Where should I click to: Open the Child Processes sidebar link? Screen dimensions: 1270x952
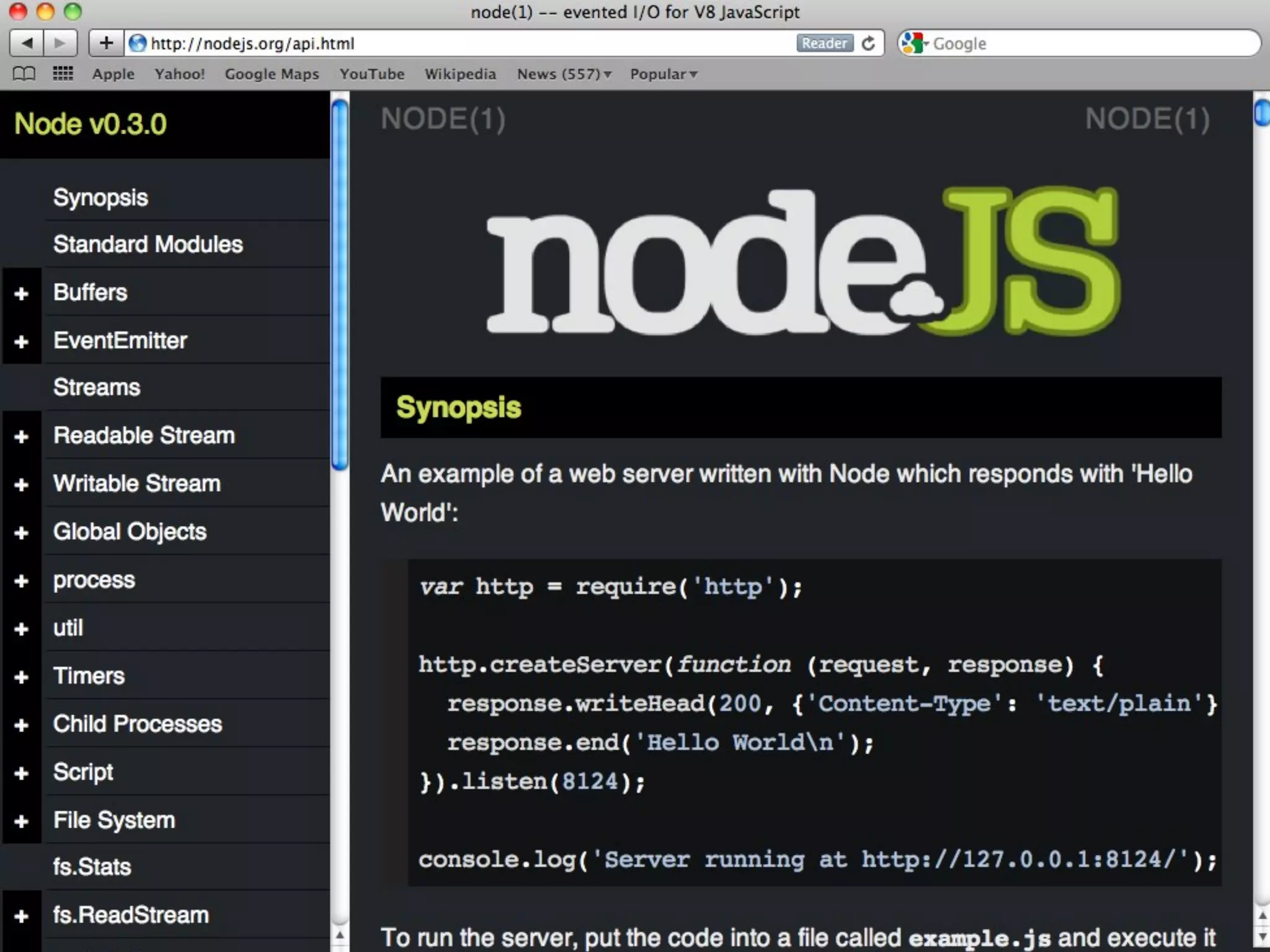[x=138, y=724]
